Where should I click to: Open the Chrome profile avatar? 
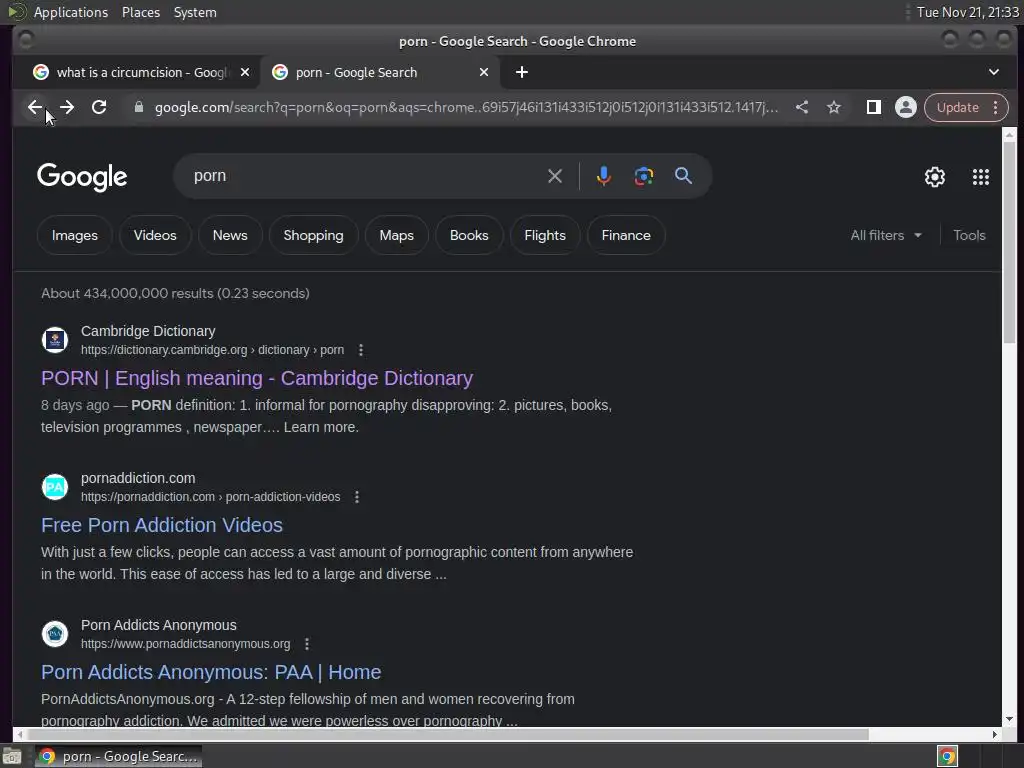coord(906,107)
